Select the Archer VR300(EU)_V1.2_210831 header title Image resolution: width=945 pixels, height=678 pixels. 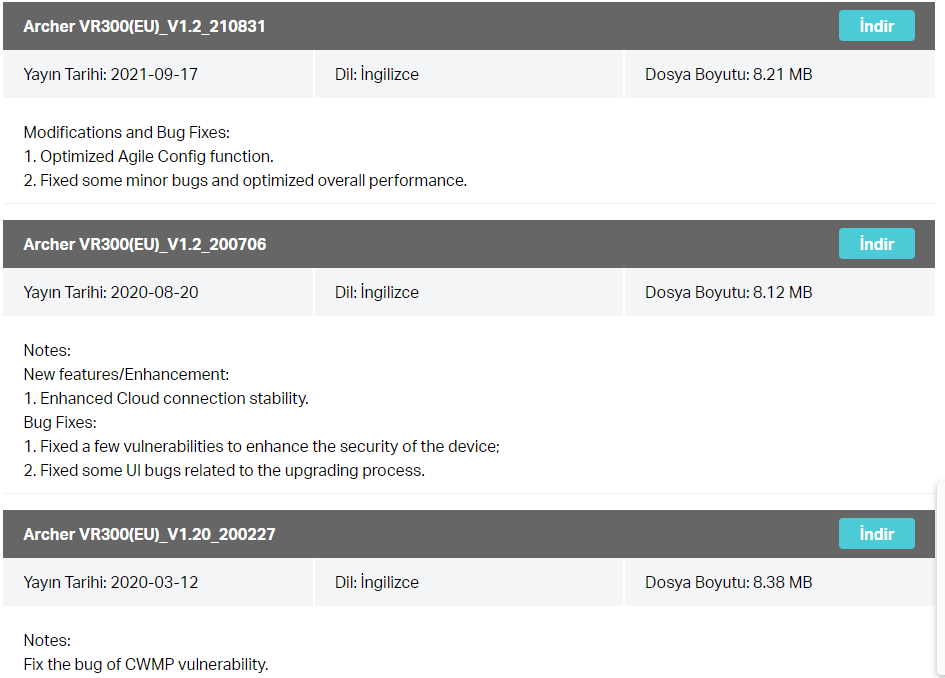[x=144, y=27]
